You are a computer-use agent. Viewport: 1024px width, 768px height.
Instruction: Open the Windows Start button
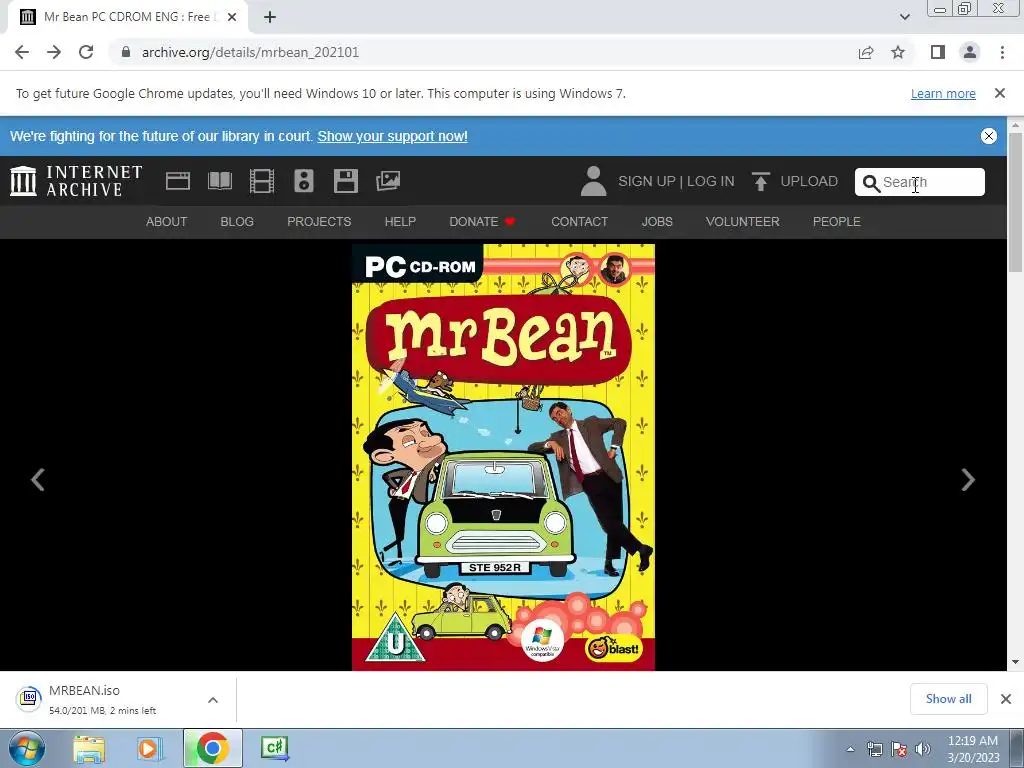pyautogui.click(x=26, y=748)
